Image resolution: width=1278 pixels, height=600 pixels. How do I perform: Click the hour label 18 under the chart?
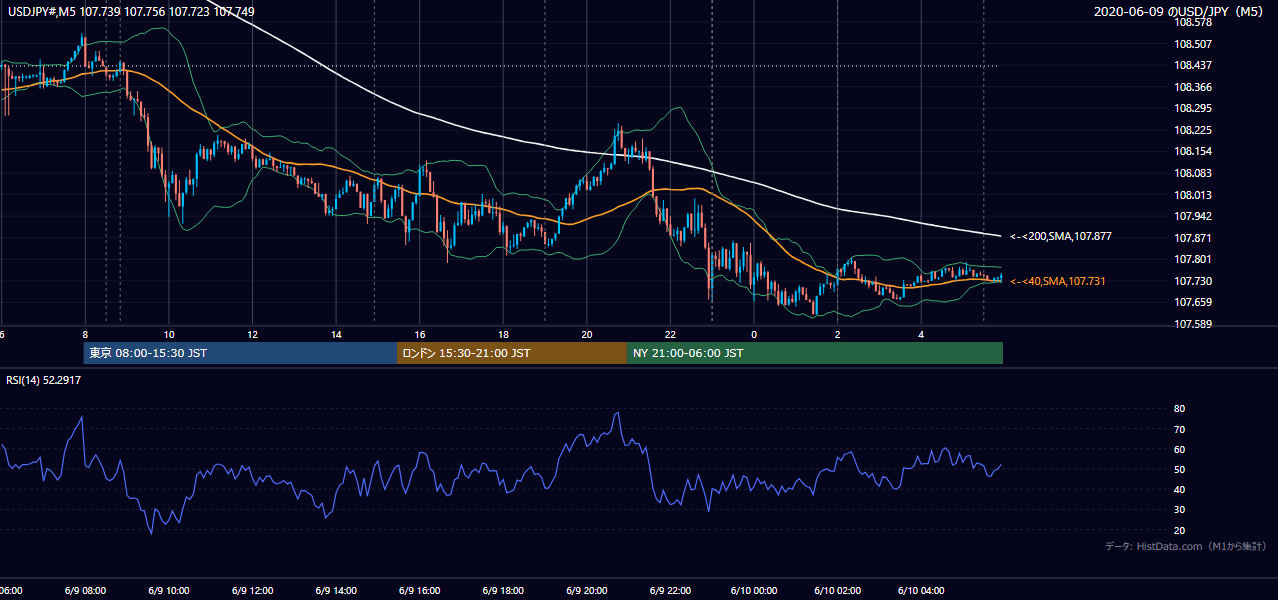(504, 335)
